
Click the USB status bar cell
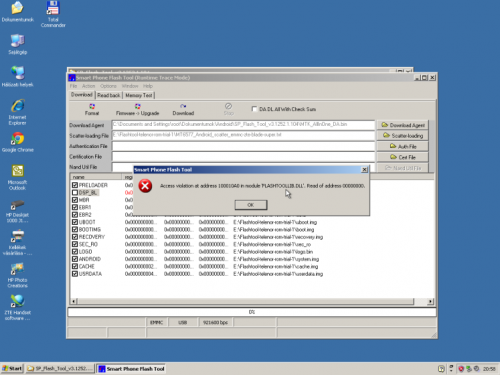[182, 322]
